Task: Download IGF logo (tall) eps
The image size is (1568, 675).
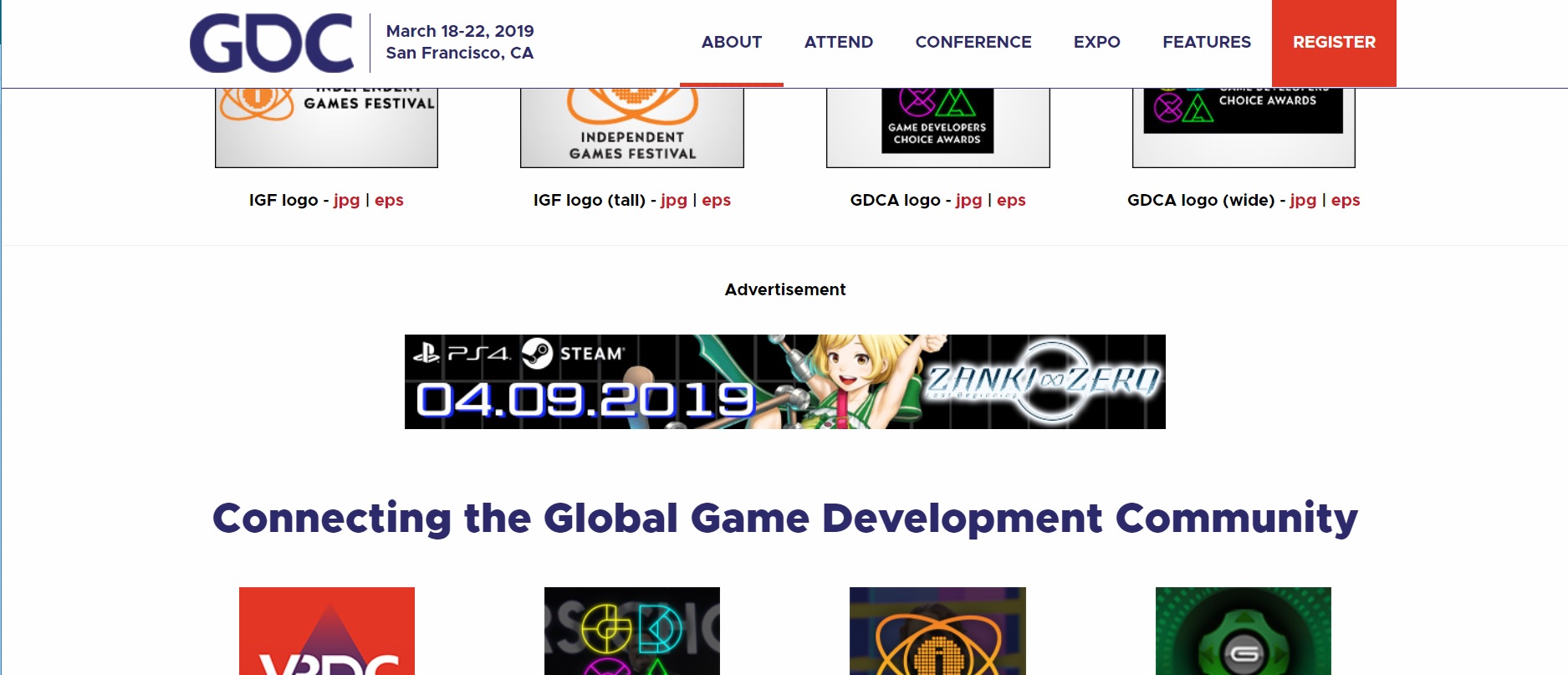Action: click(x=717, y=201)
